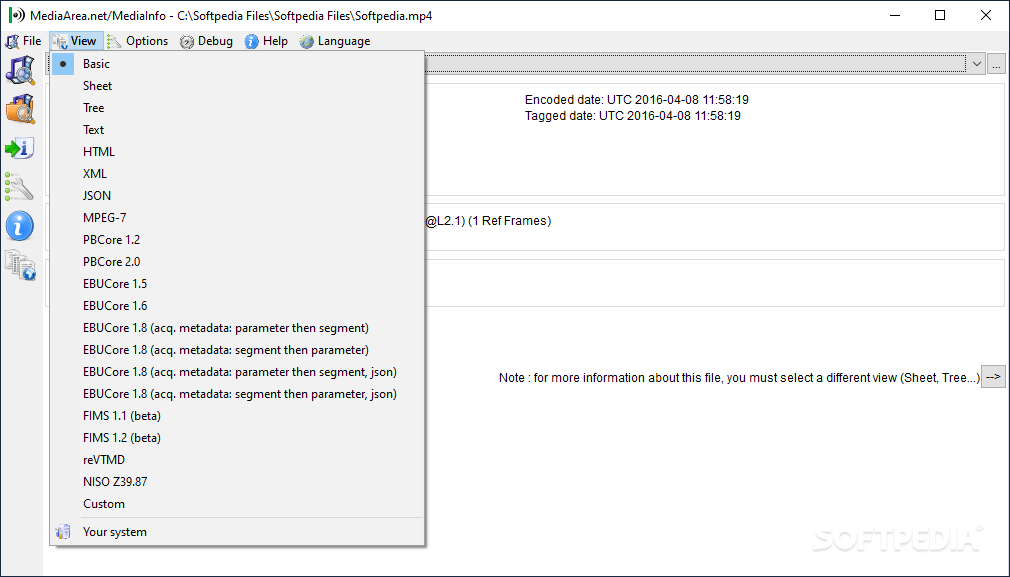1010x577 pixels.
Task: Click the website documents sidebar icon
Action: [20, 265]
